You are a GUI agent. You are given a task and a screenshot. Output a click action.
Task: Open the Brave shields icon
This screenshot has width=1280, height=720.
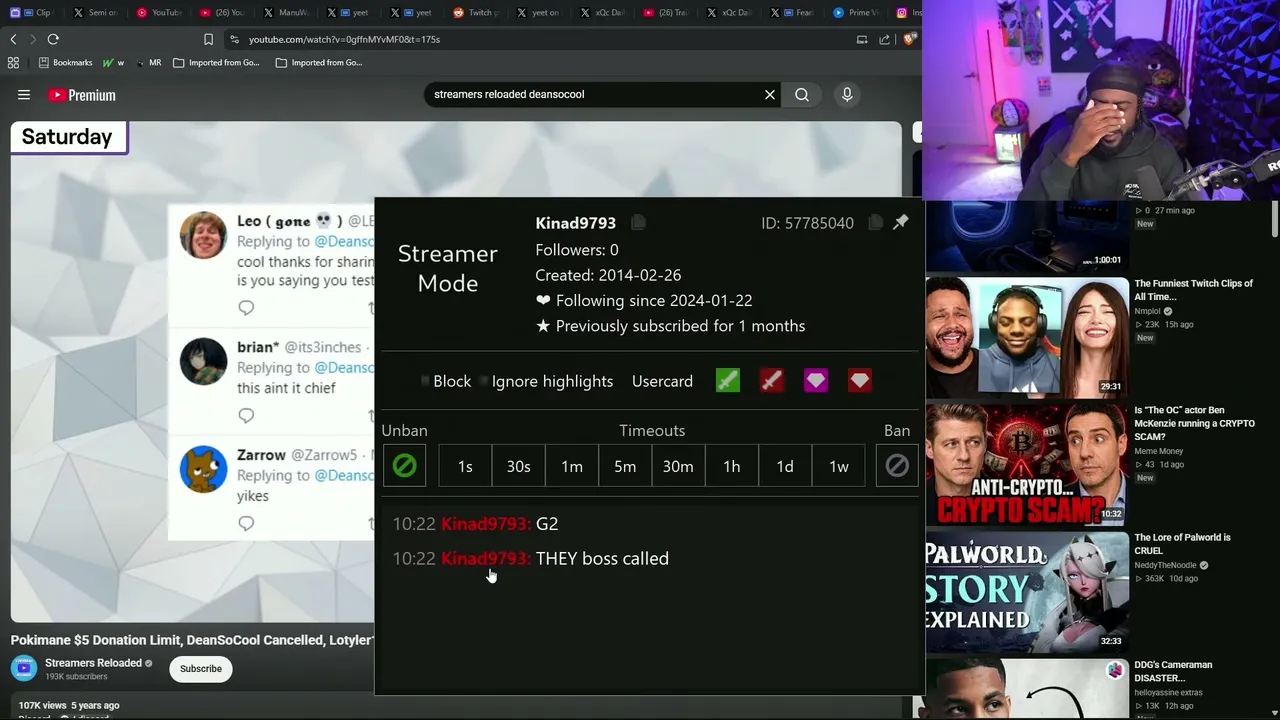(x=909, y=39)
